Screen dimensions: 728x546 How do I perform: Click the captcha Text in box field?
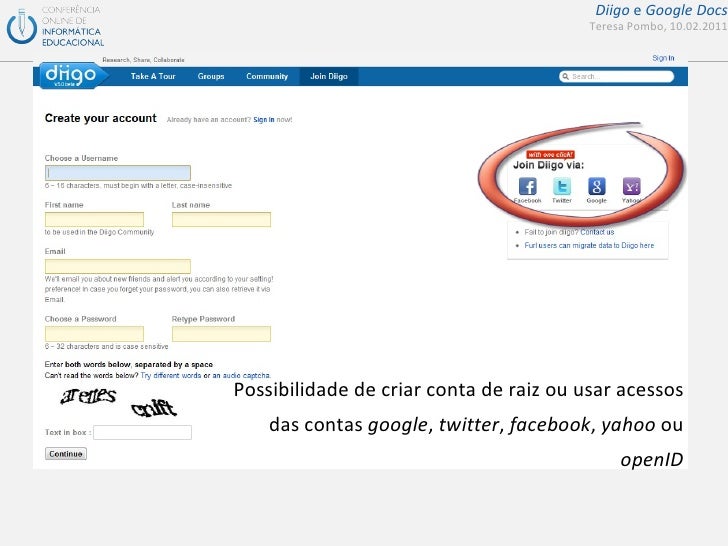click(143, 432)
